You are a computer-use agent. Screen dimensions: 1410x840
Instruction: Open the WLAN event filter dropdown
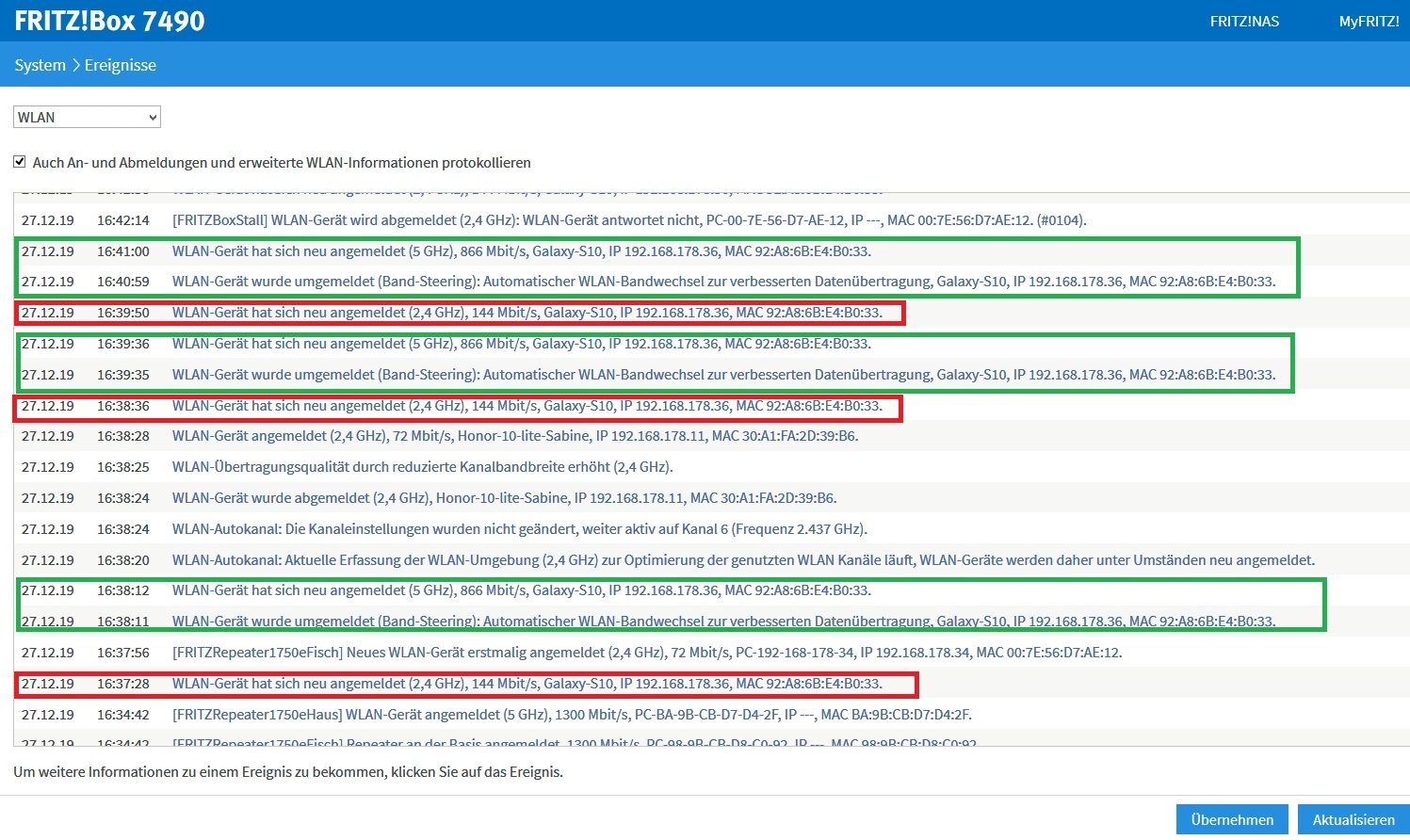coord(87,117)
